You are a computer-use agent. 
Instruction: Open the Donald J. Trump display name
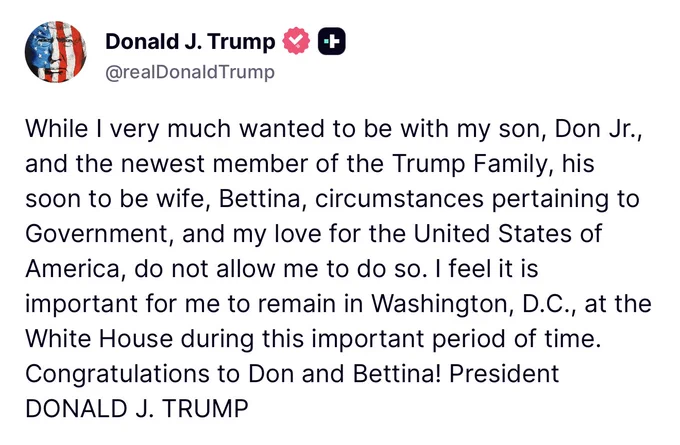[x=190, y=42]
